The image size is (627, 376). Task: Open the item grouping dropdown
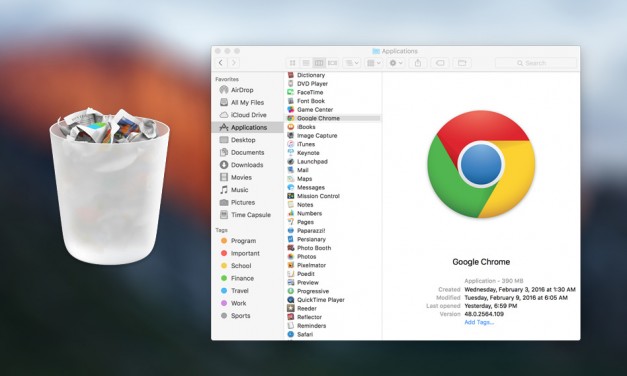[374, 63]
